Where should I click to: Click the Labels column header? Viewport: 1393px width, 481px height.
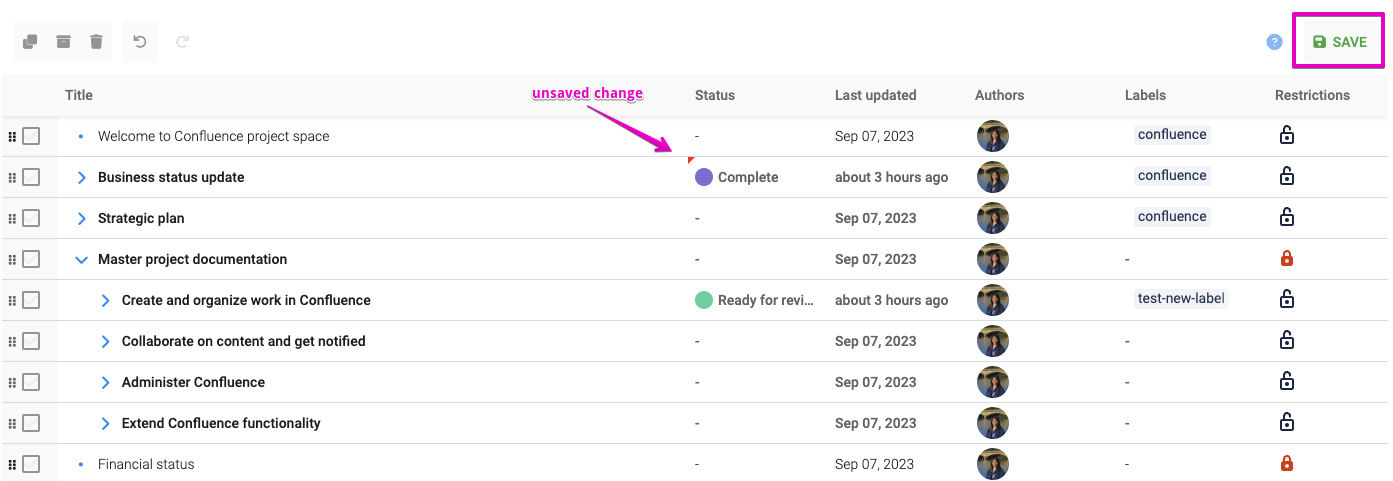tap(1145, 95)
